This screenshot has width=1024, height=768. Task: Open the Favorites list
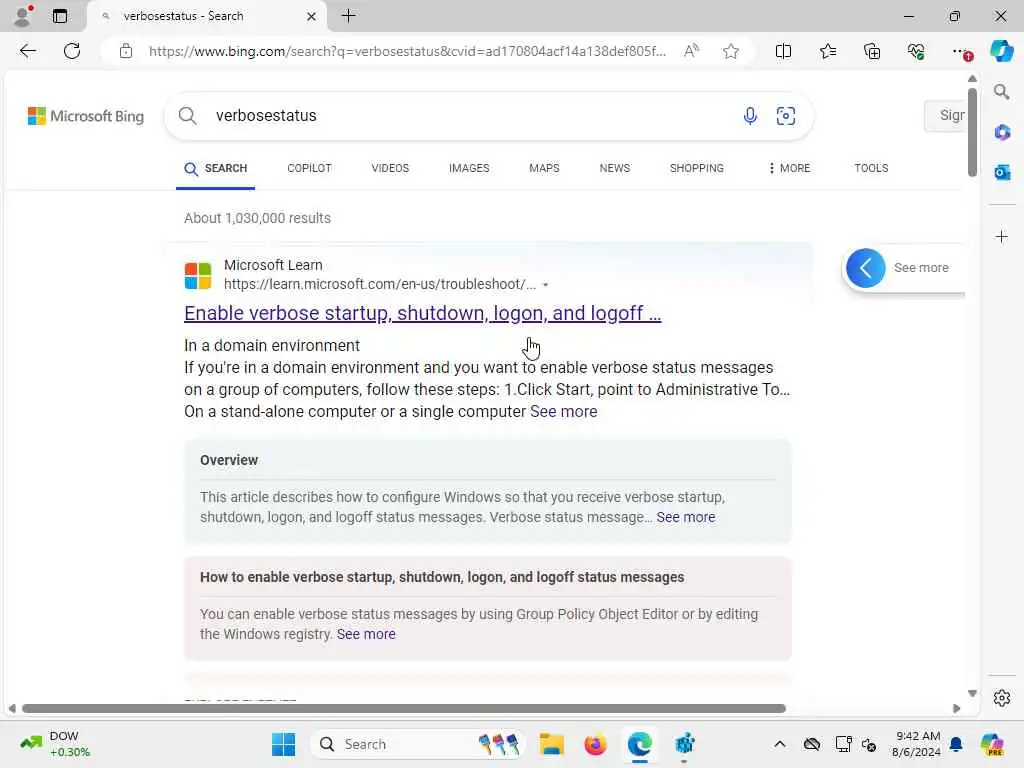click(x=827, y=51)
